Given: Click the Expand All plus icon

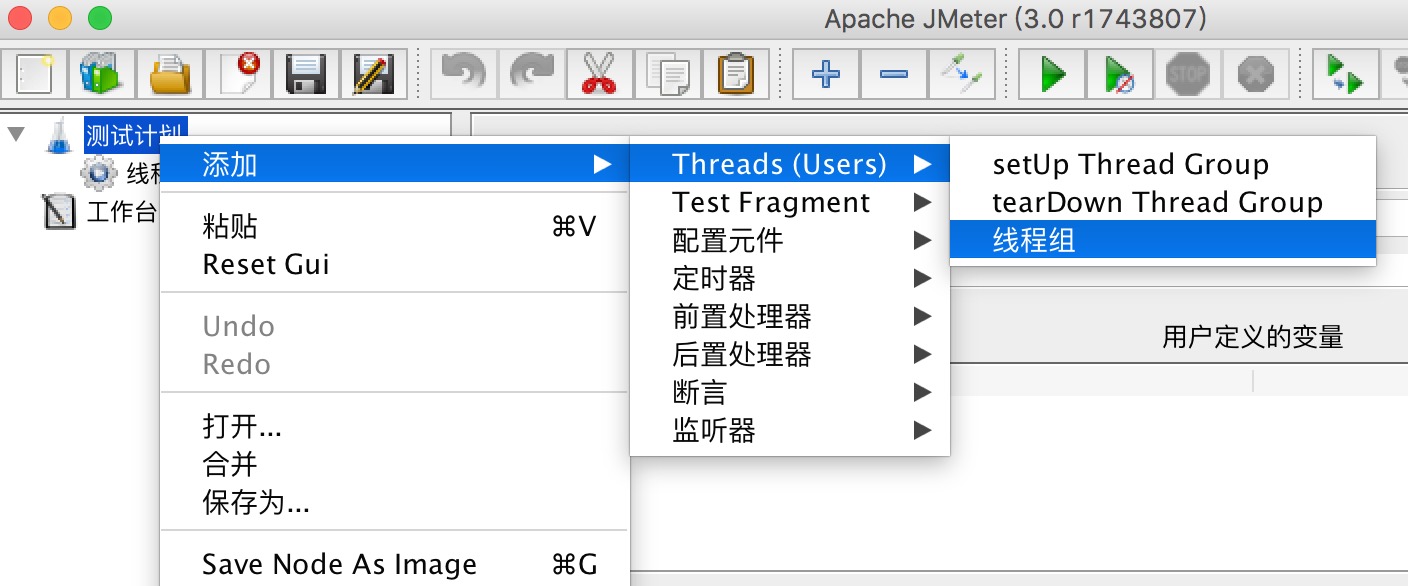Looking at the screenshot, I should tap(825, 74).
